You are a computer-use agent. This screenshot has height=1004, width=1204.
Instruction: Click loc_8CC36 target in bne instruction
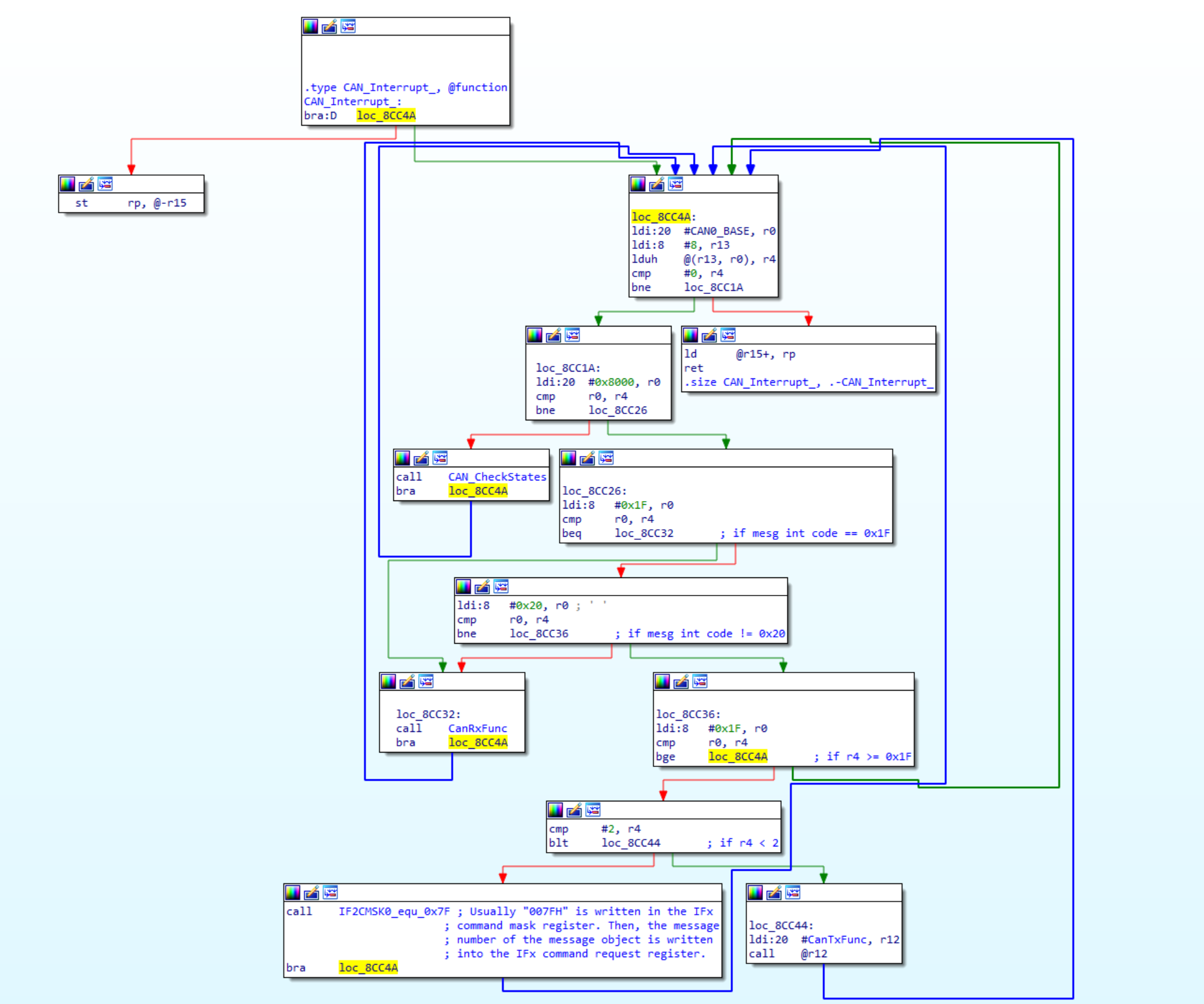[539, 633]
